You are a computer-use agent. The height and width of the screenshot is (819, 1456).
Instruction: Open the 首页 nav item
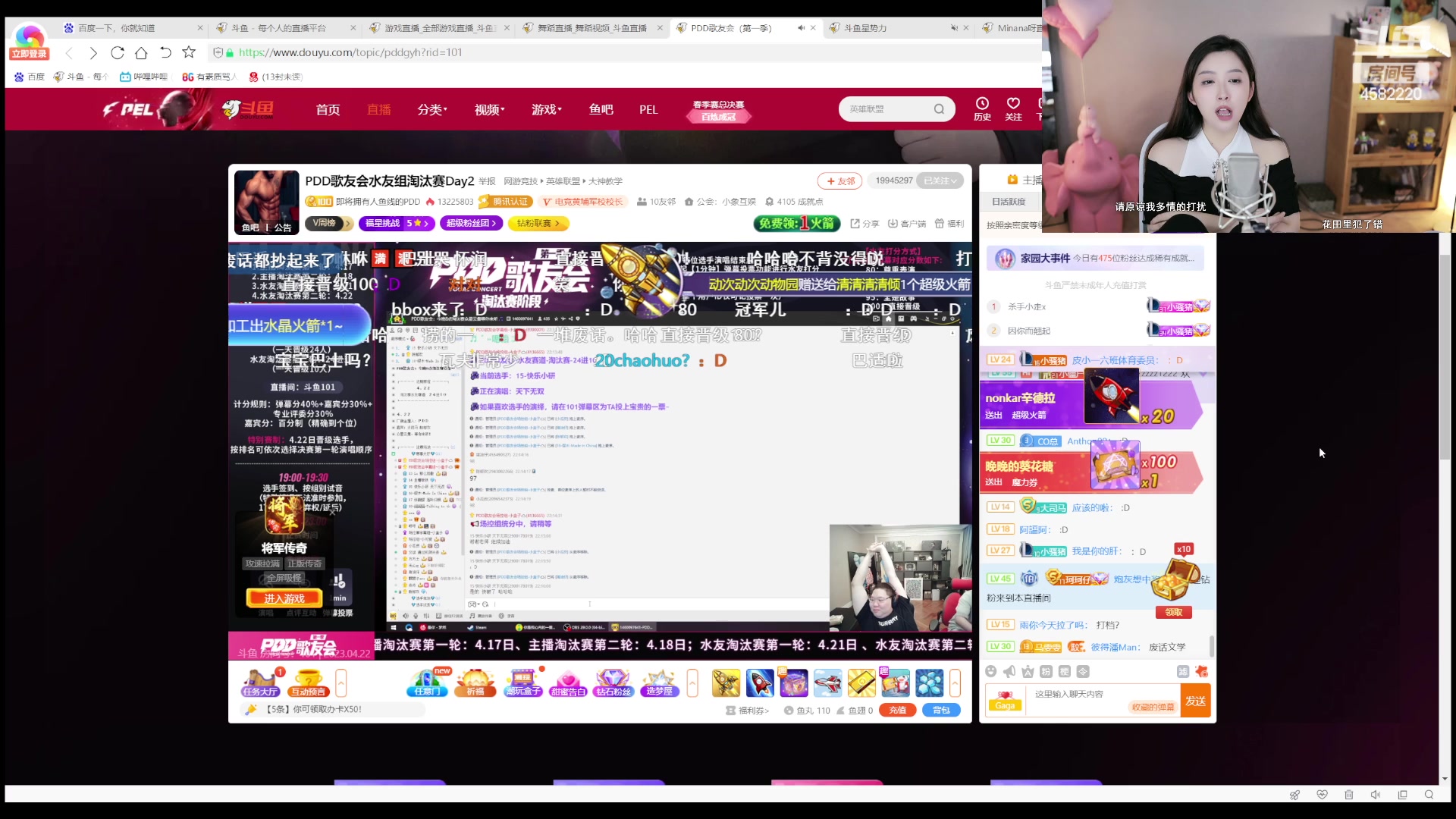pos(328,110)
